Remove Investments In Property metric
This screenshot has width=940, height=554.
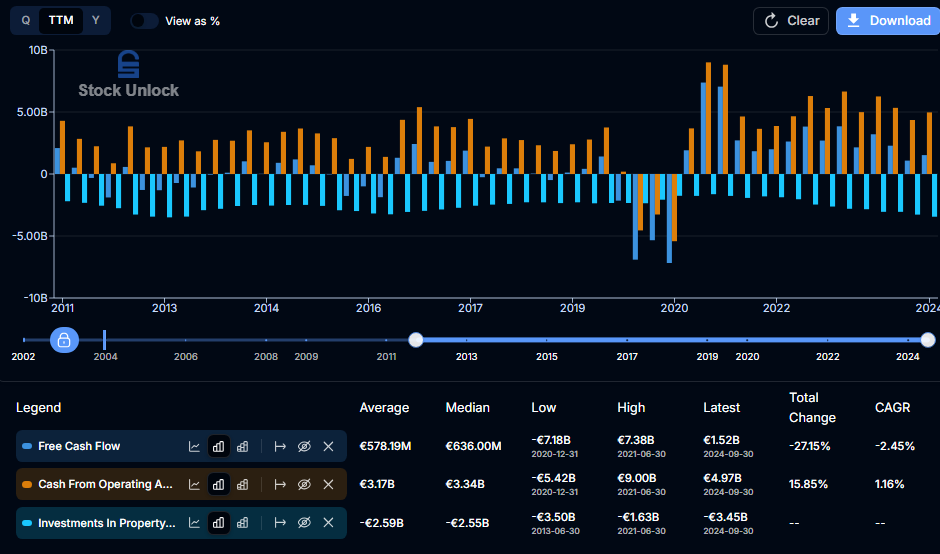tap(329, 523)
